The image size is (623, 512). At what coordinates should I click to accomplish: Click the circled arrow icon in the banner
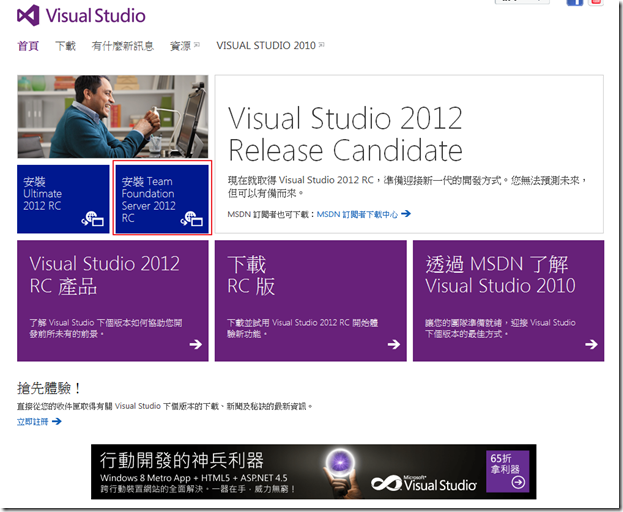point(518,483)
